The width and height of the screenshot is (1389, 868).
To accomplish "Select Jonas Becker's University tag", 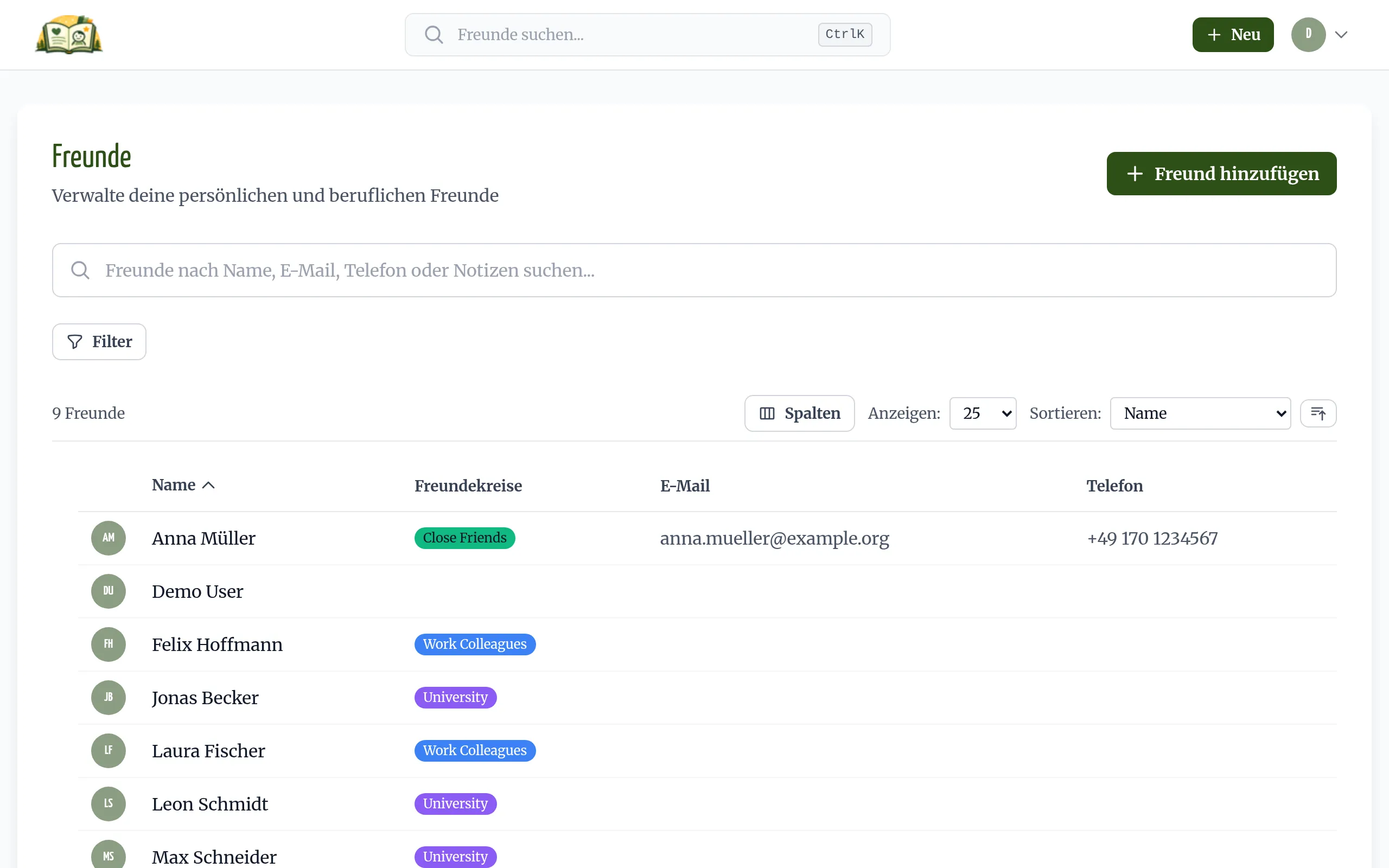I will [455, 698].
